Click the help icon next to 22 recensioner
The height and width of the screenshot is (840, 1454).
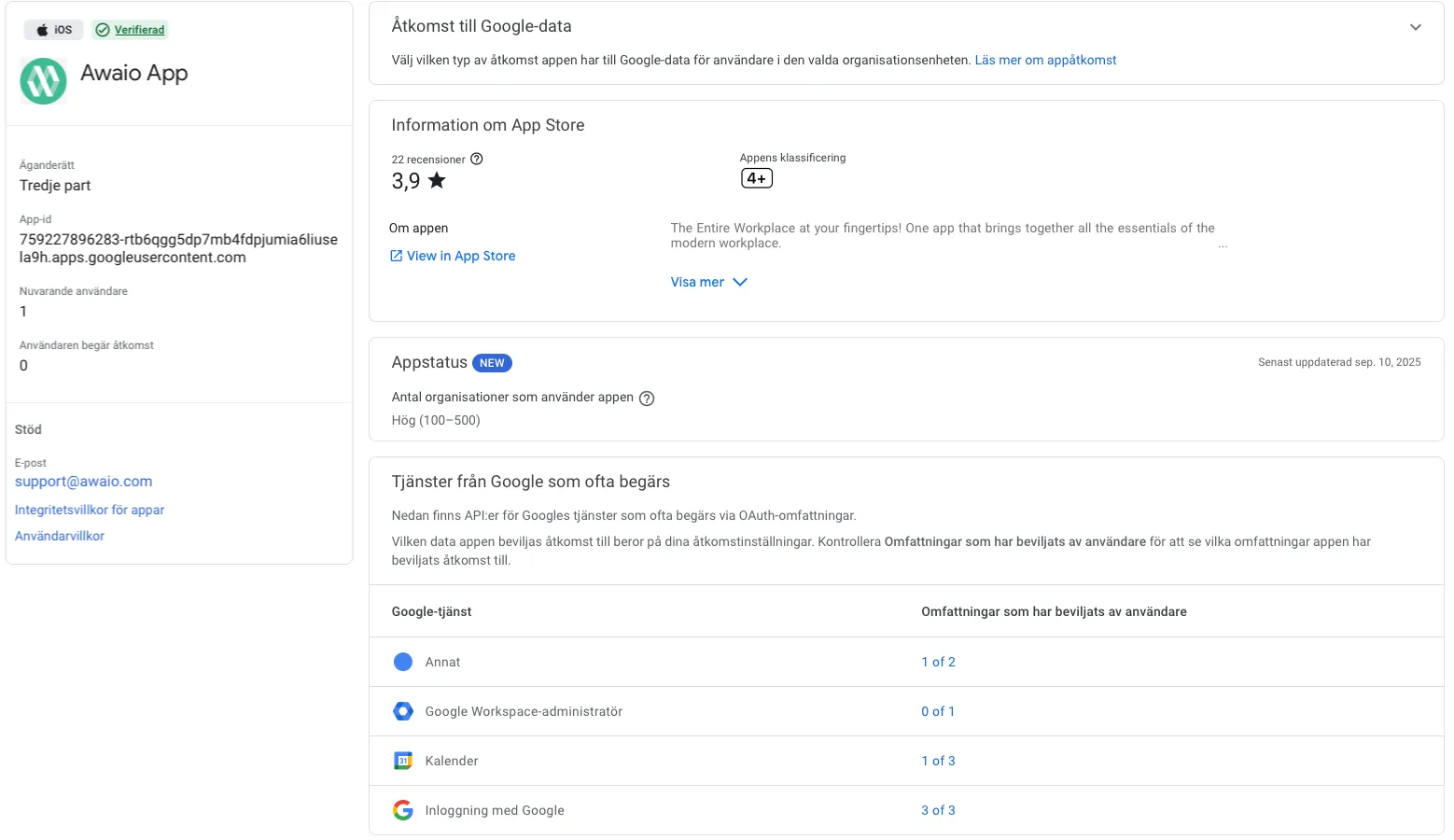(477, 159)
